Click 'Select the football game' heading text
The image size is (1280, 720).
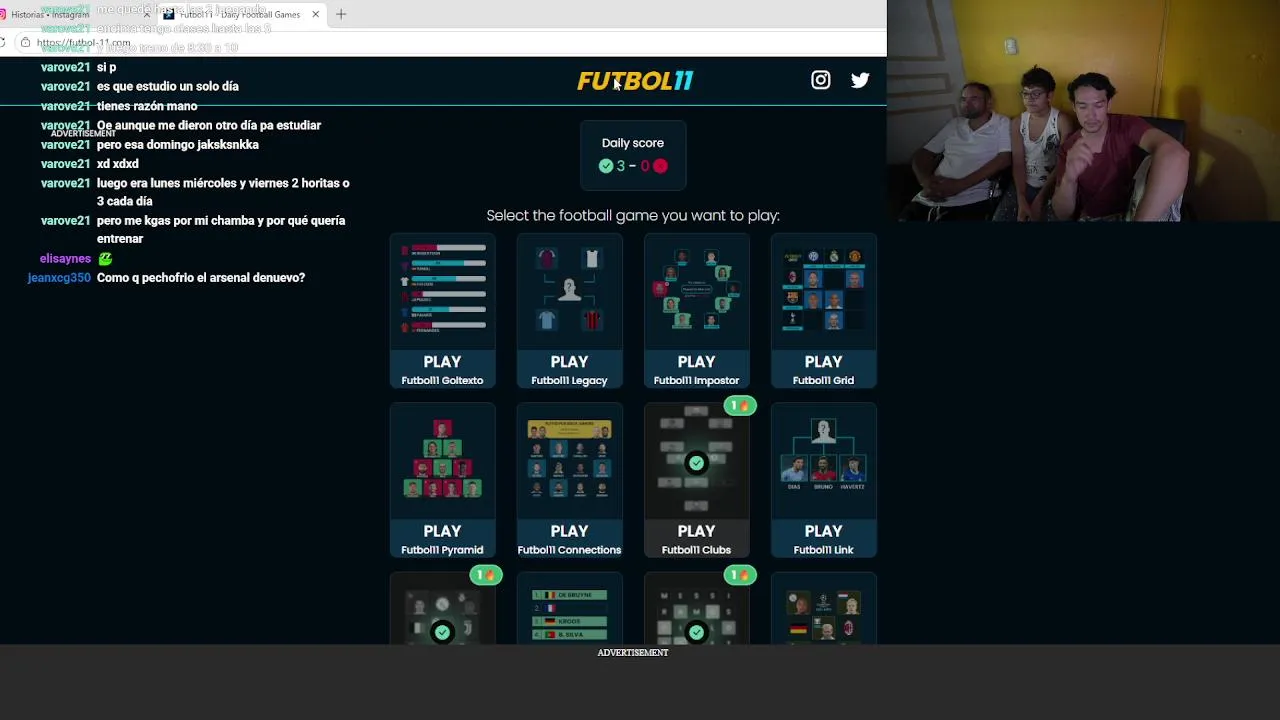[633, 215]
